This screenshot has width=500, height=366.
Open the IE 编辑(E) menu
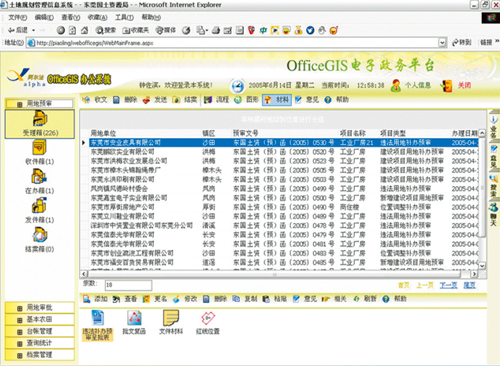[44, 17]
